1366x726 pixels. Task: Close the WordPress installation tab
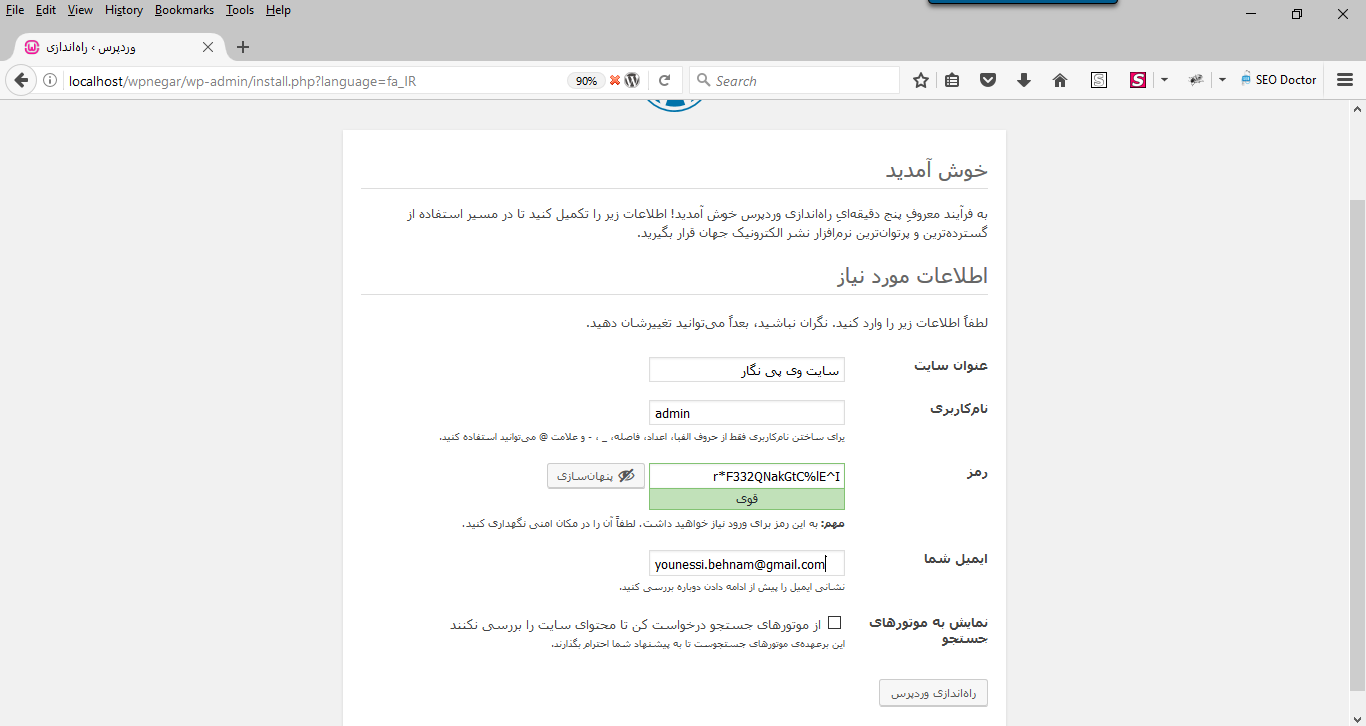click(x=208, y=47)
